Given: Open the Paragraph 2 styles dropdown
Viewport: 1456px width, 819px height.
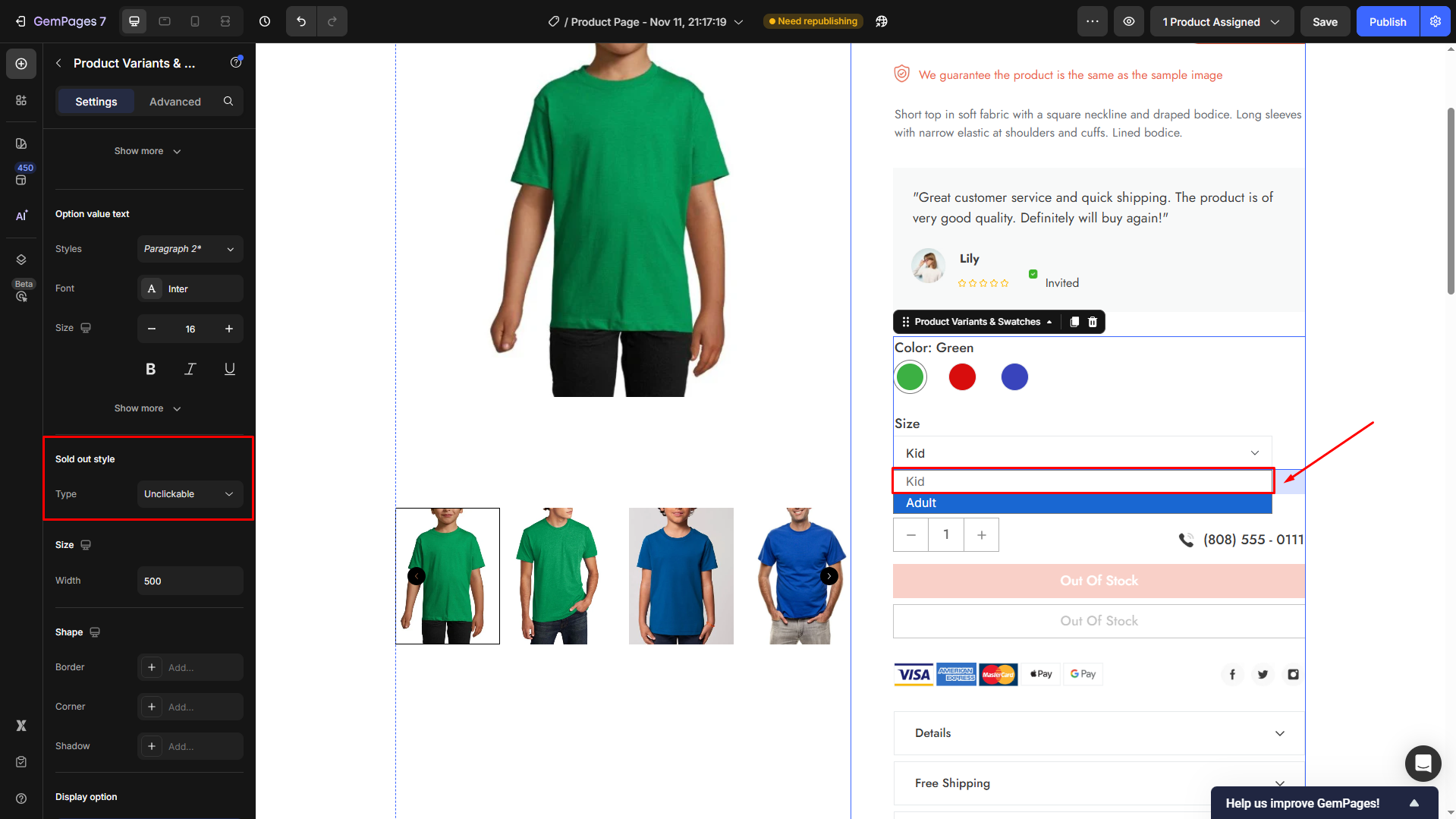Looking at the screenshot, I should click(x=190, y=249).
